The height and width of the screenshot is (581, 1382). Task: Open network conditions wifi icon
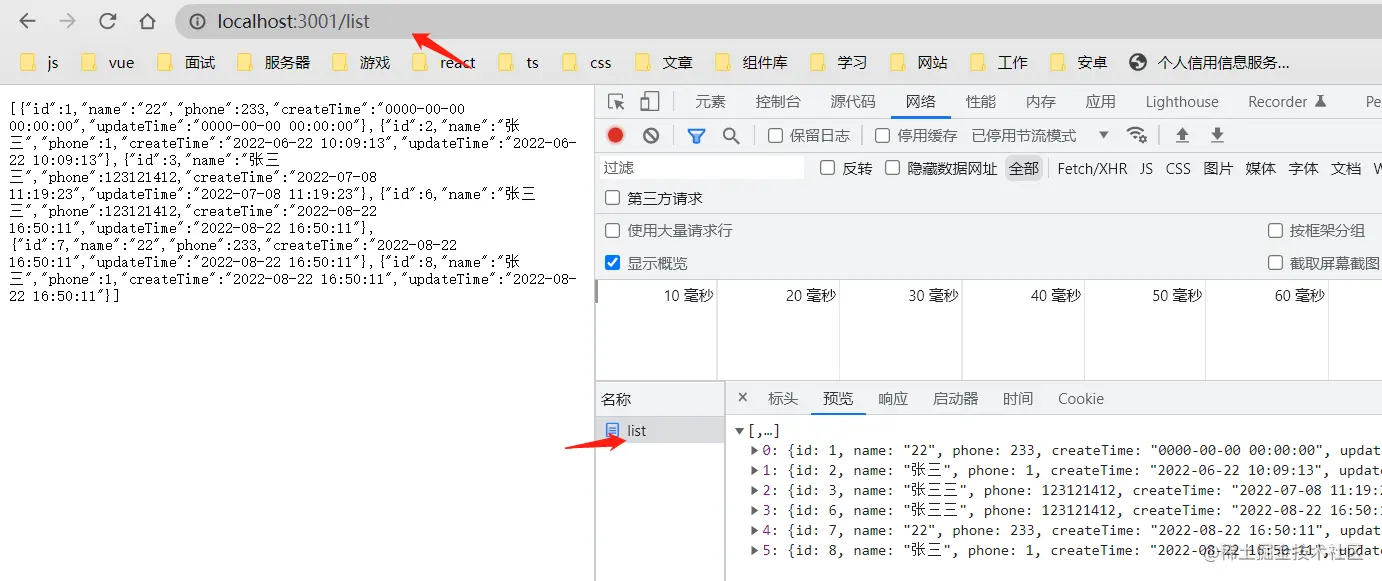[x=1137, y=135]
